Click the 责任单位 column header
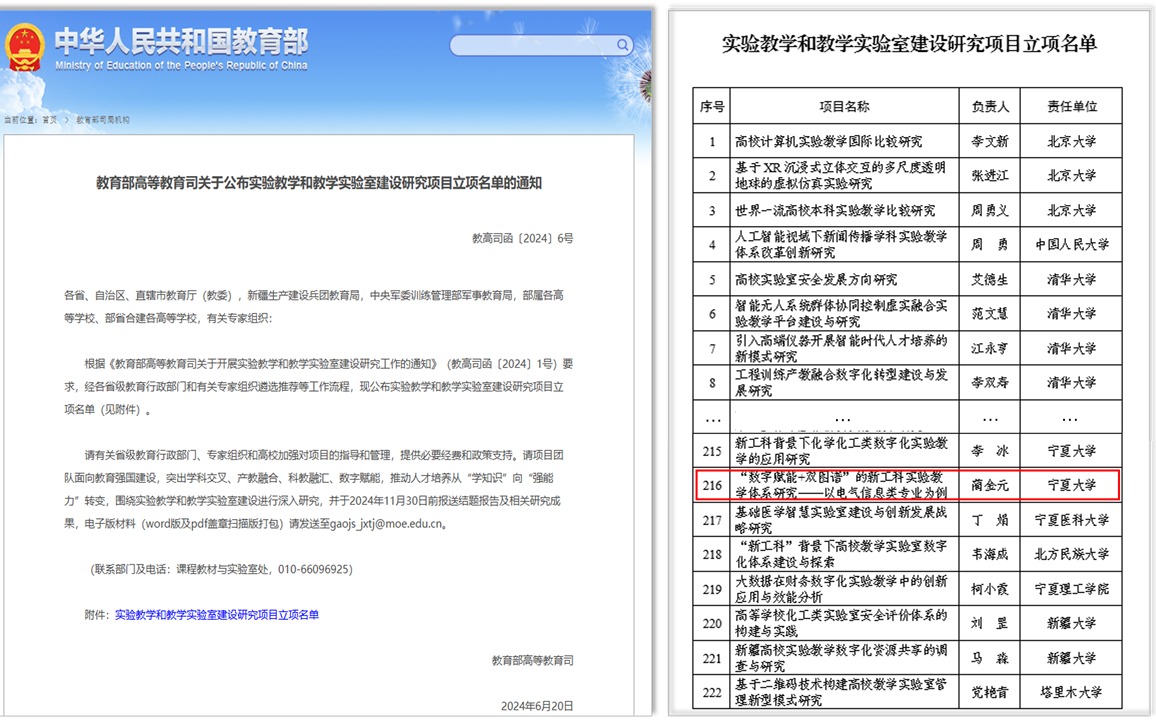1156x720 pixels. pyautogui.click(x=1071, y=107)
